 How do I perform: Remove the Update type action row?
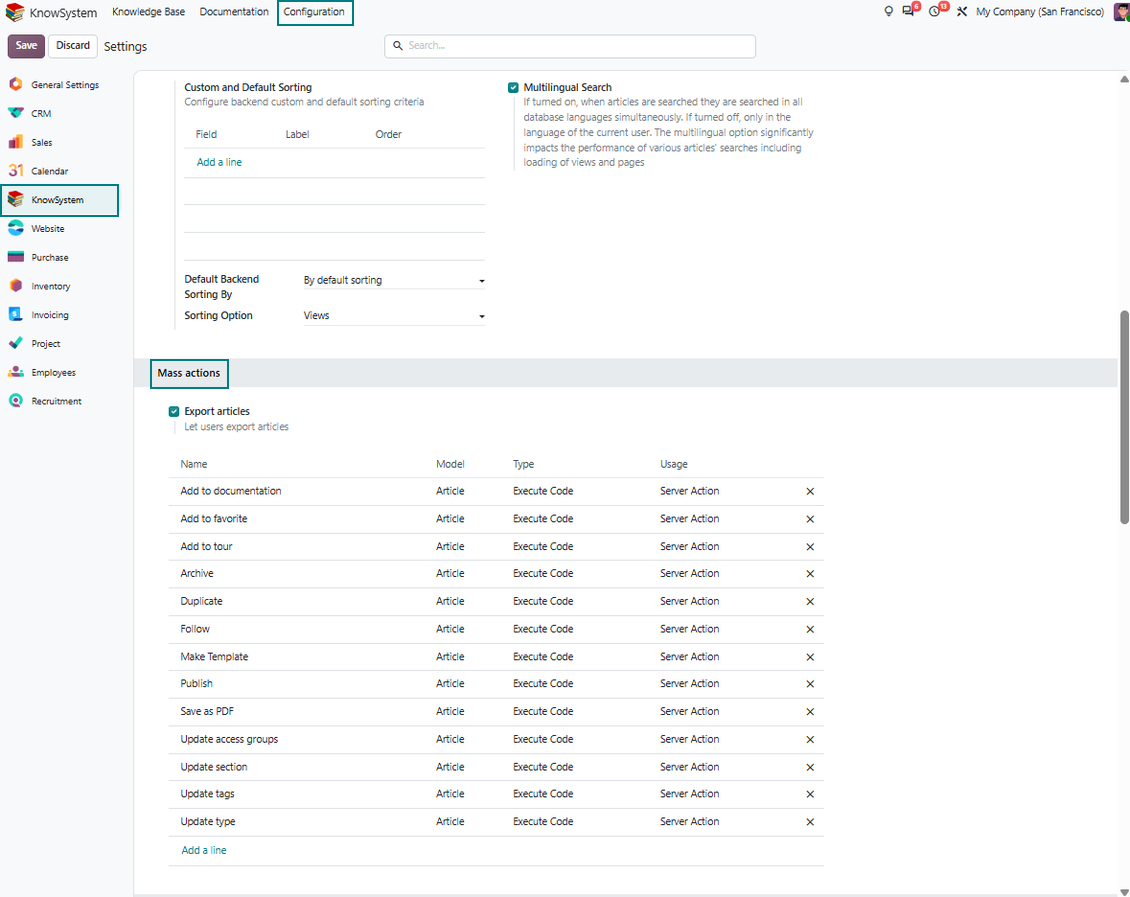pyautogui.click(x=810, y=822)
